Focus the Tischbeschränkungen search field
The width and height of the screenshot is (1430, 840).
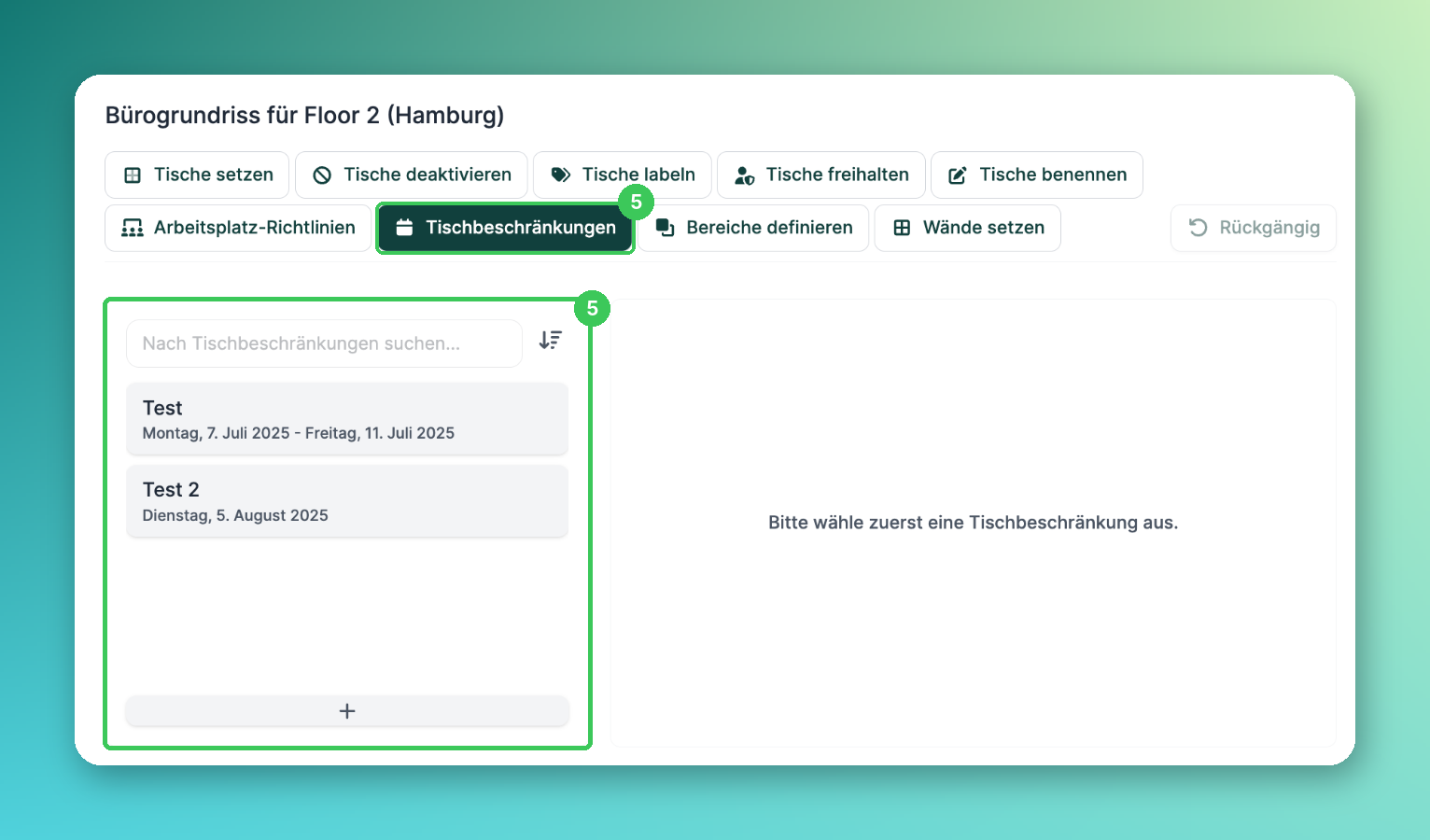pos(324,343)
